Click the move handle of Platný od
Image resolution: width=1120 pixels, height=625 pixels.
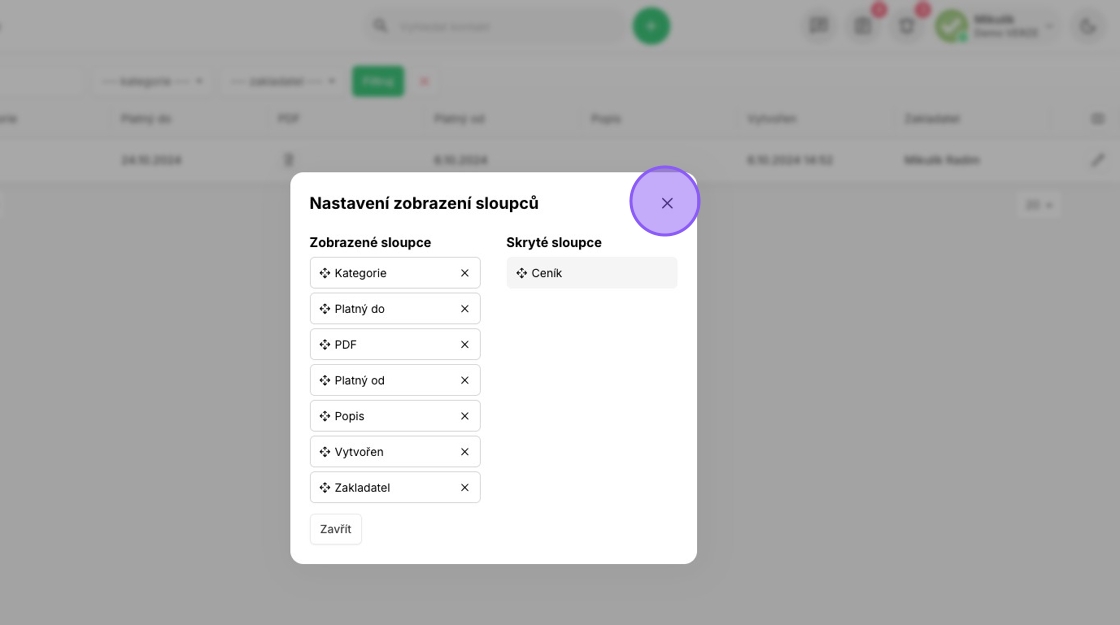pos(324,380)
